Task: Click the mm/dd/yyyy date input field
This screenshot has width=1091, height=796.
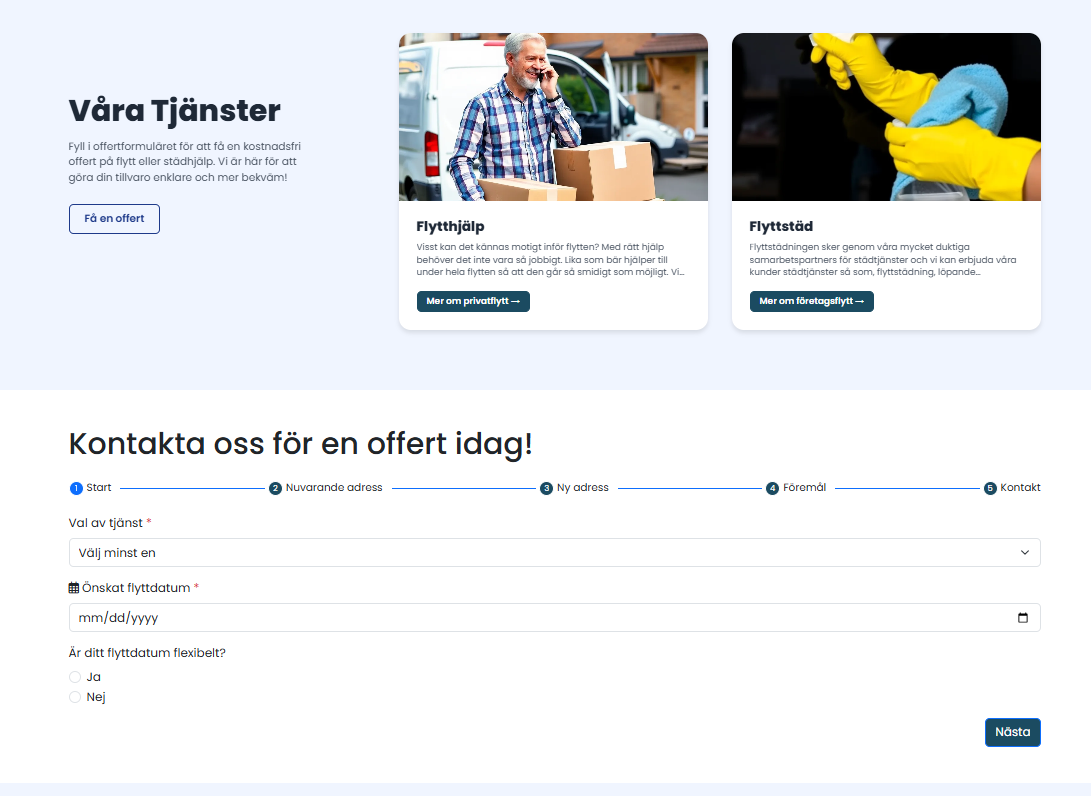Action: 555,618
